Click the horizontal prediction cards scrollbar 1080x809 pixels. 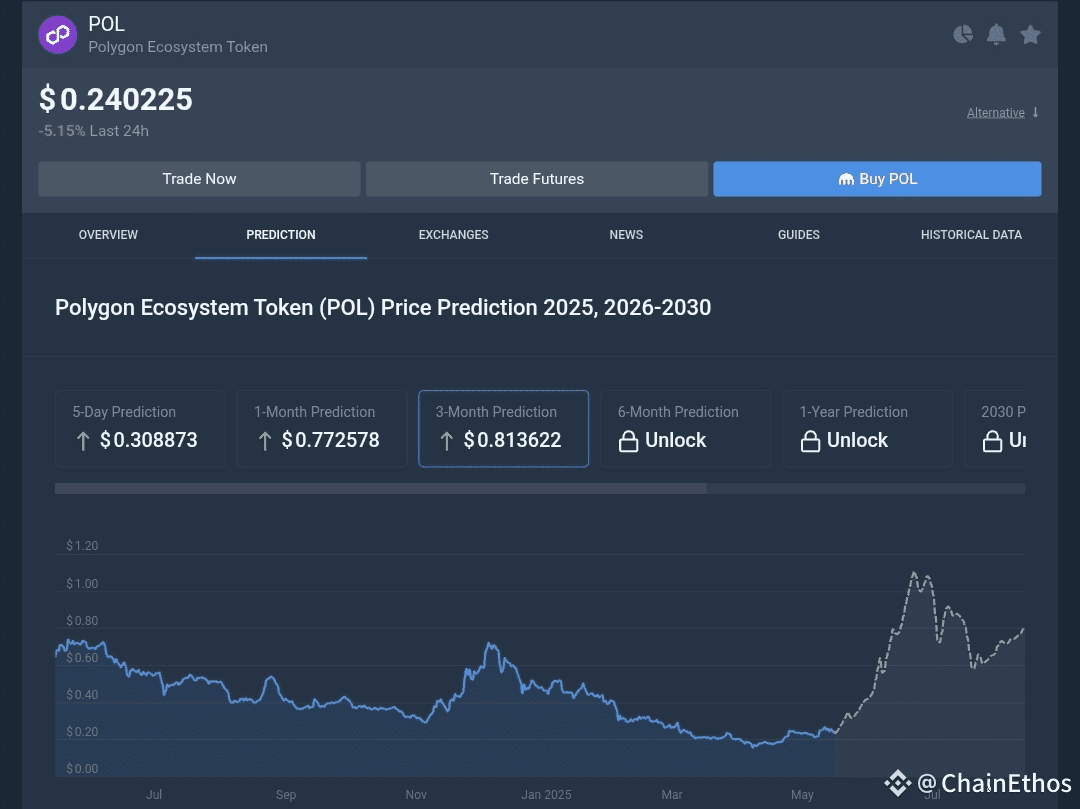[x=380, y=488]
